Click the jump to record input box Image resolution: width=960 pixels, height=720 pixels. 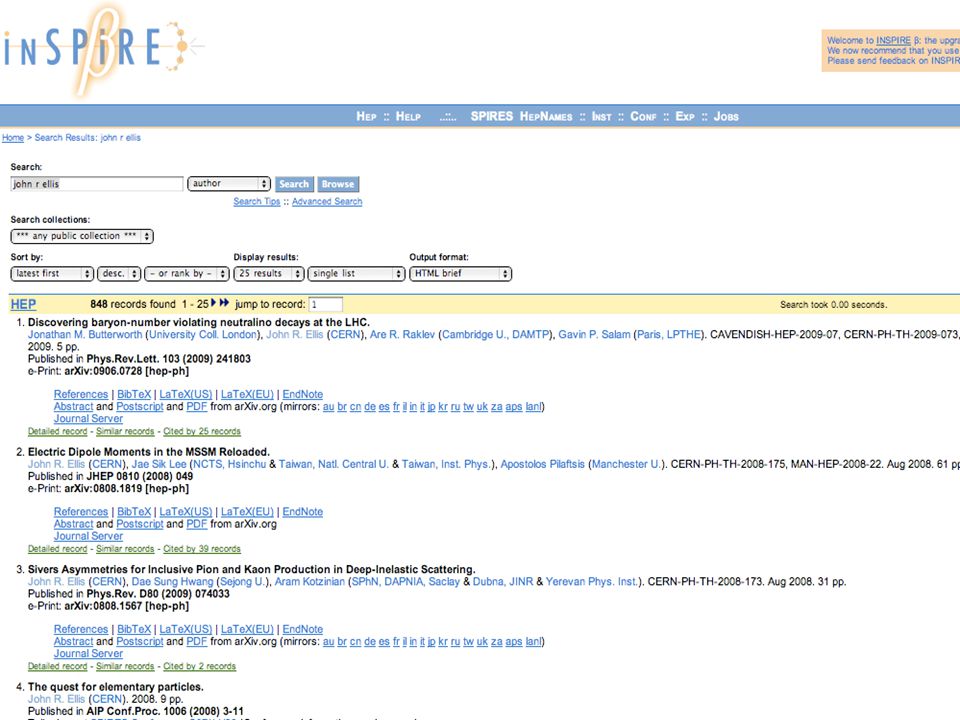click(x=326, y=304)
